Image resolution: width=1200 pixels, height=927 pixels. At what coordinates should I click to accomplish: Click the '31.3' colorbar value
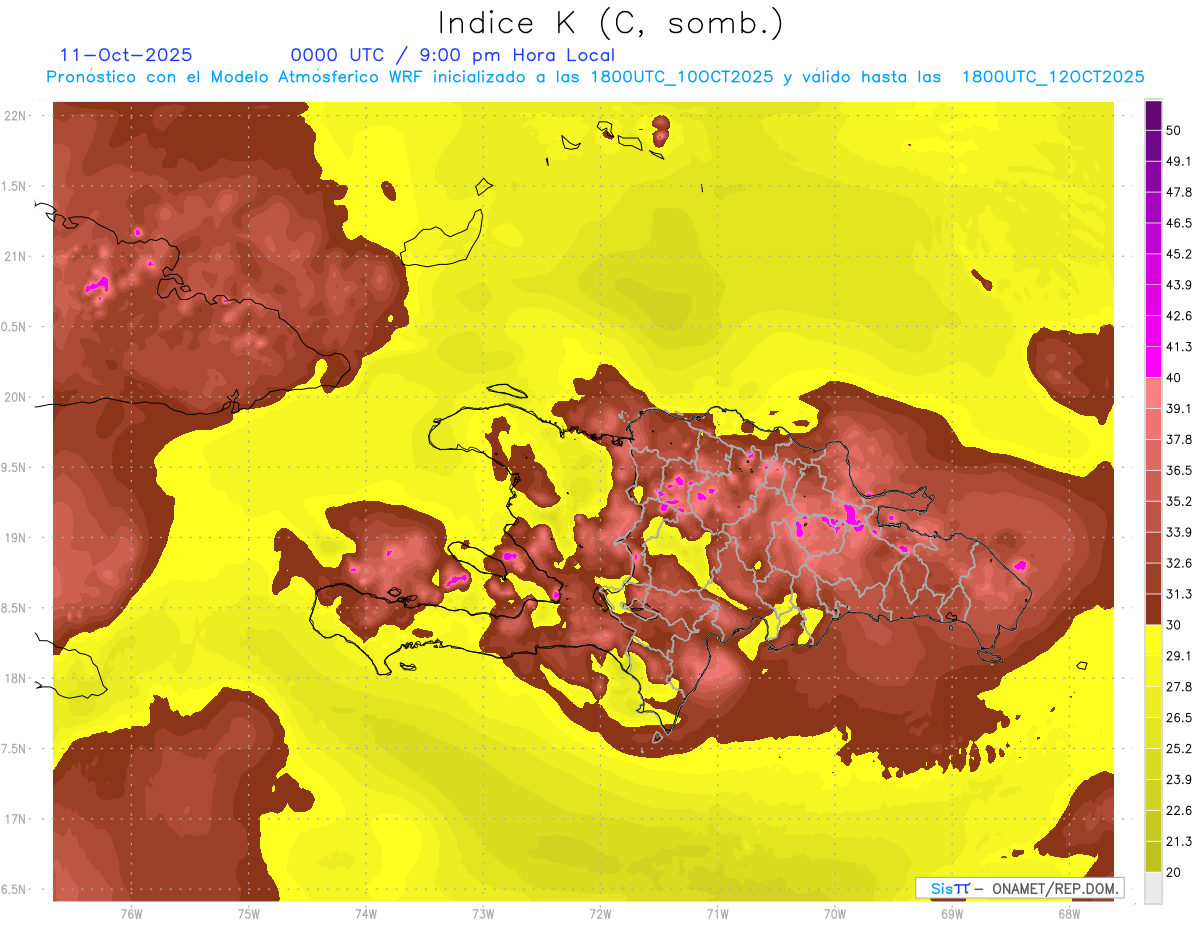[x=1179, y=594]
